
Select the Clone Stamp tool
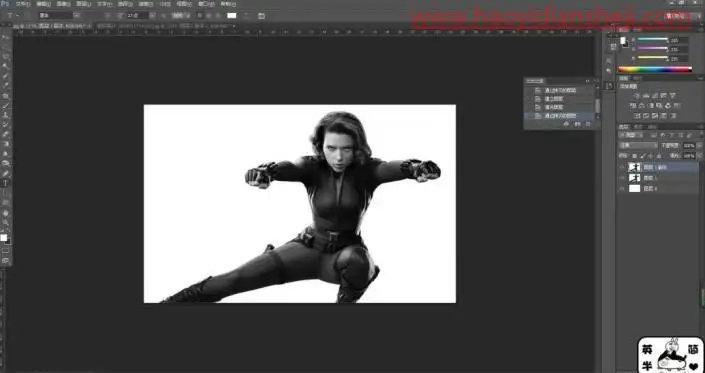point(6,115)
